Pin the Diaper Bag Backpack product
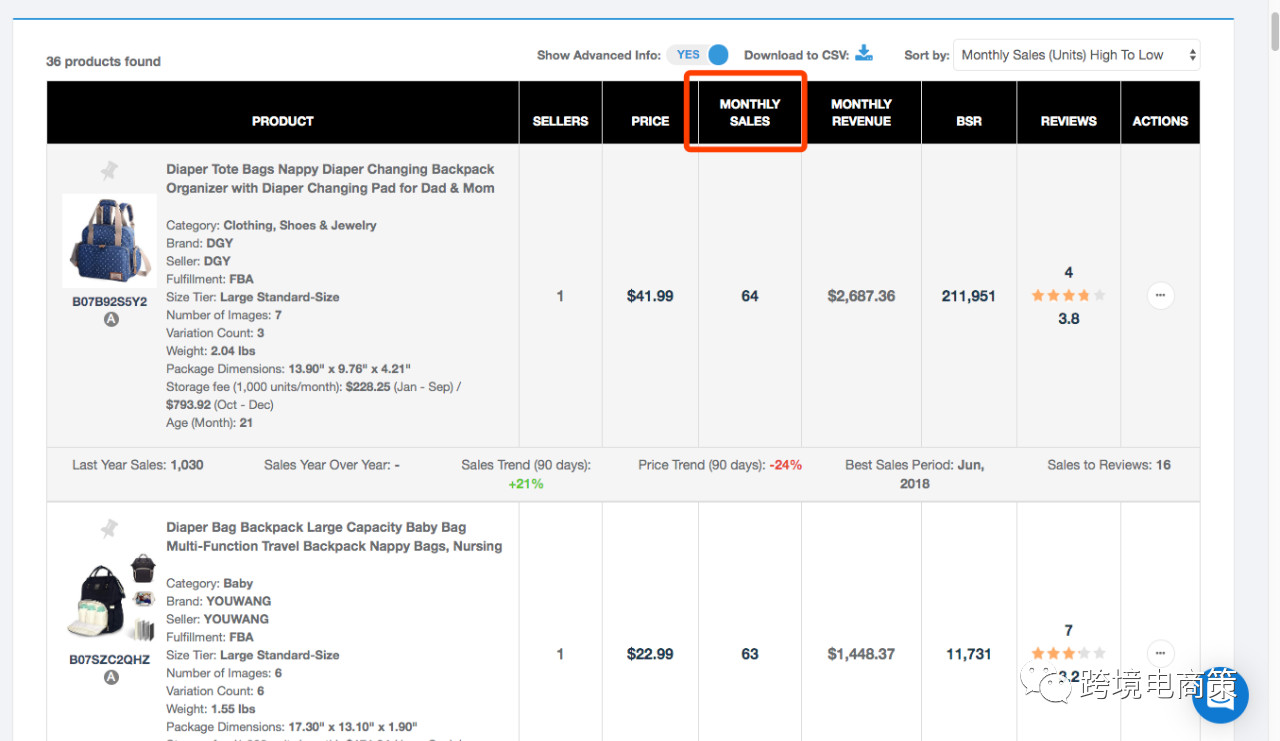This screenshot has height=741, width=1280. tap(109, 529)
